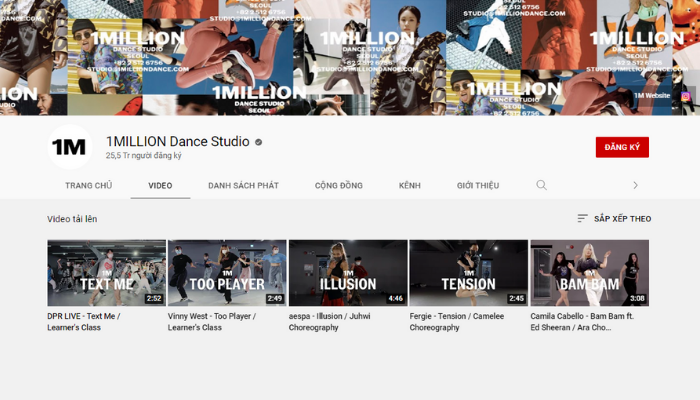The image size is (700, 400).
Task: Click the 25,5 Tr người đăng ký count
Action: click(144, 156)
